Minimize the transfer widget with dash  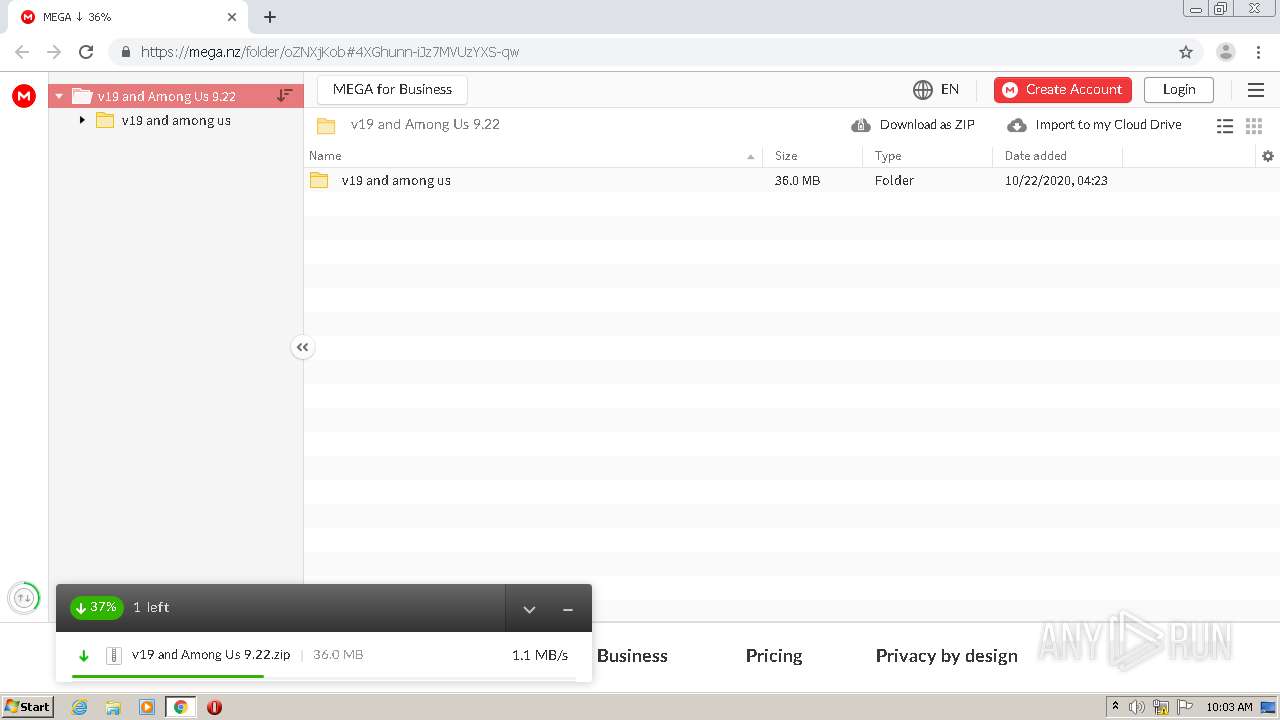tap(567, 609)
